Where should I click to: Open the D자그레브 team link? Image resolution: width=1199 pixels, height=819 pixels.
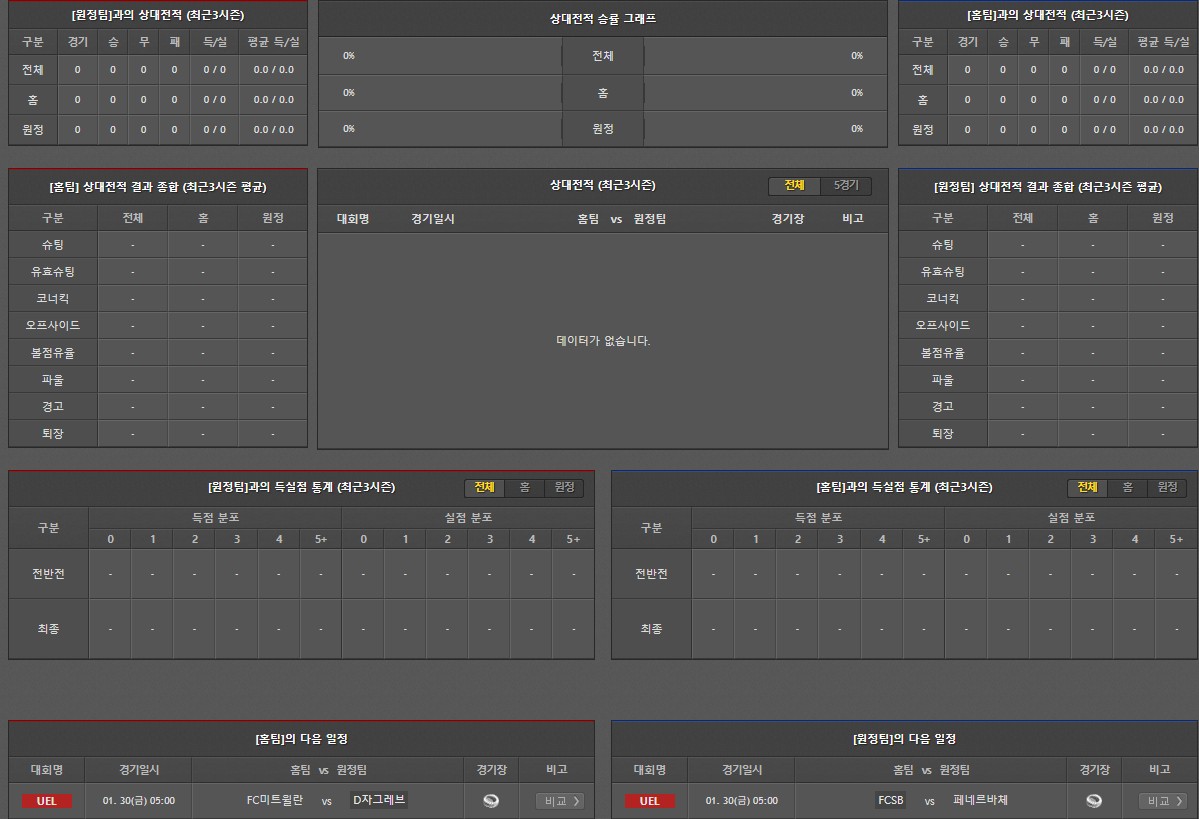click(379, 800)
